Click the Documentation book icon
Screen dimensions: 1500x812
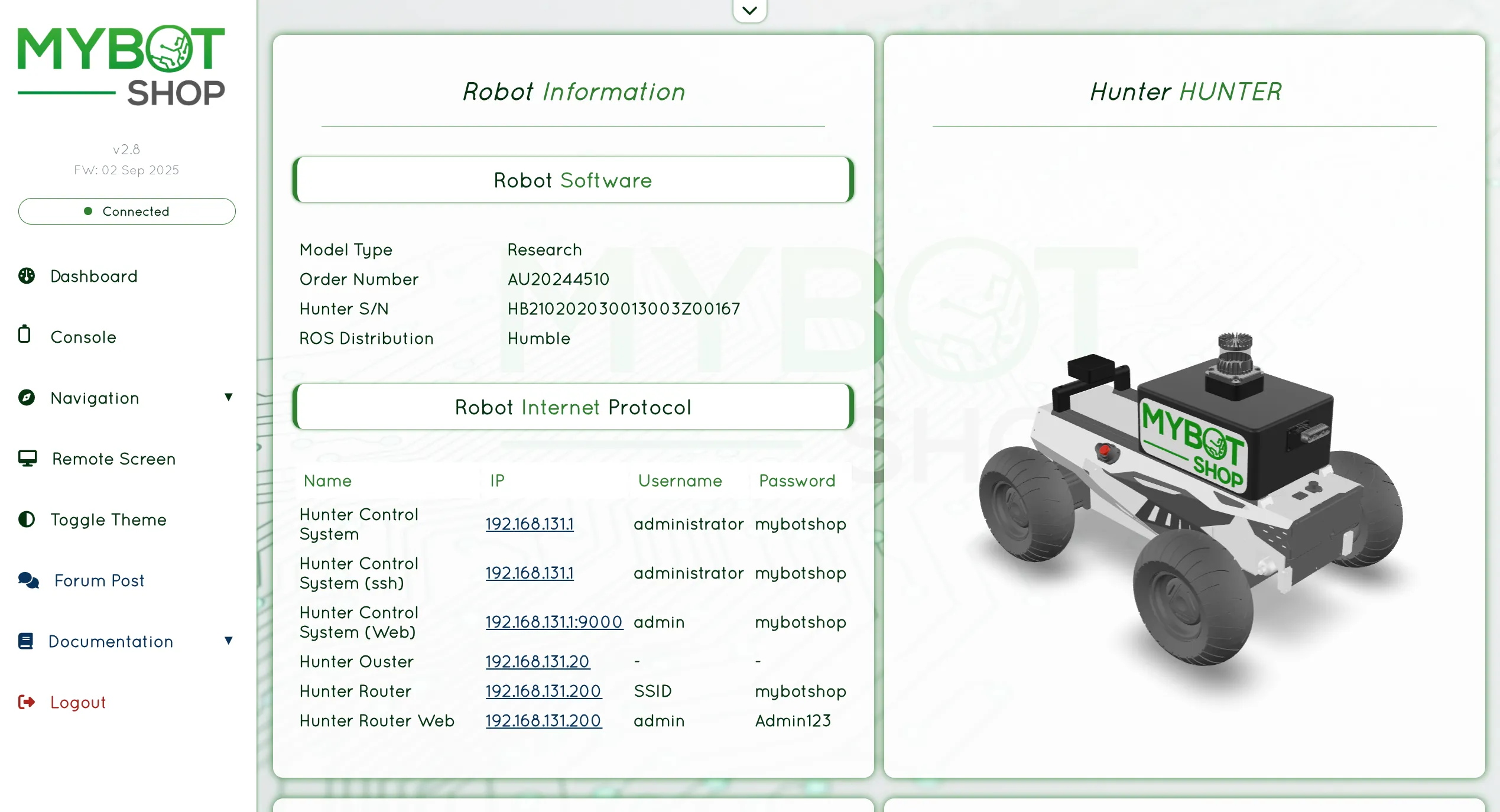pyautogui.click(x=26, y=641)
